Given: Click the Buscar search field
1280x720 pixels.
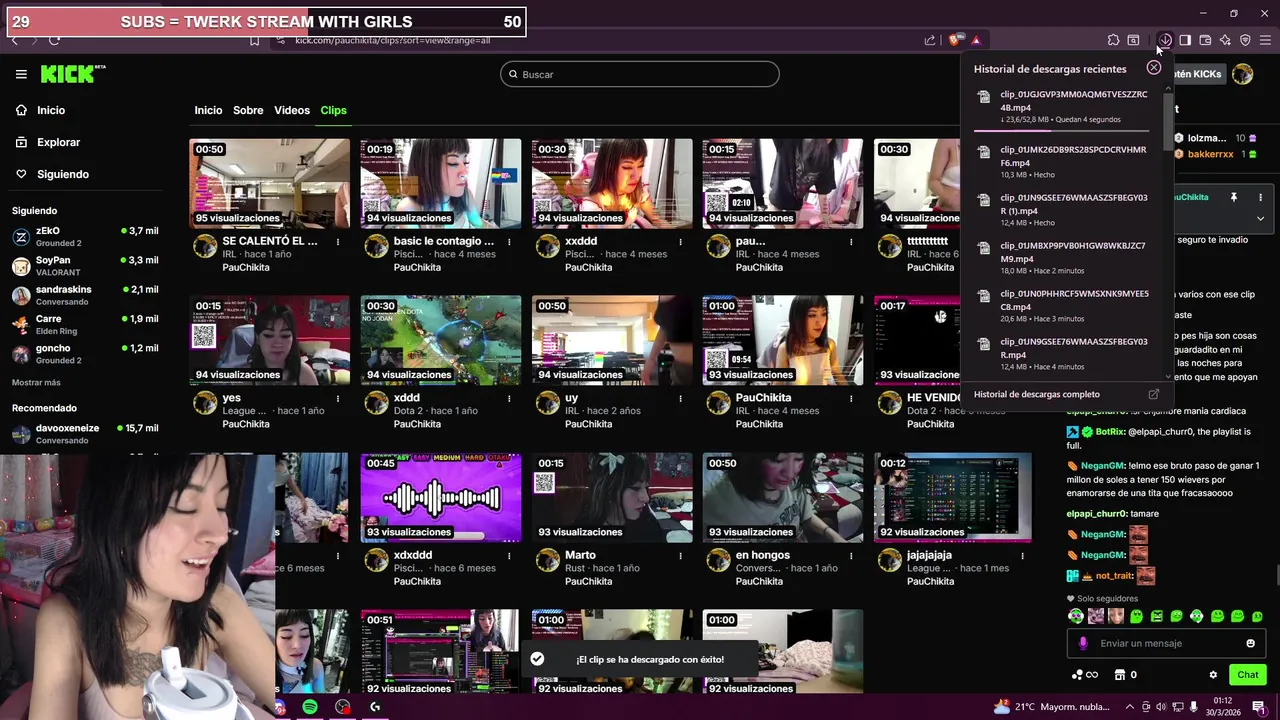Looking at the screenshot, I should [x=640, y=74].
